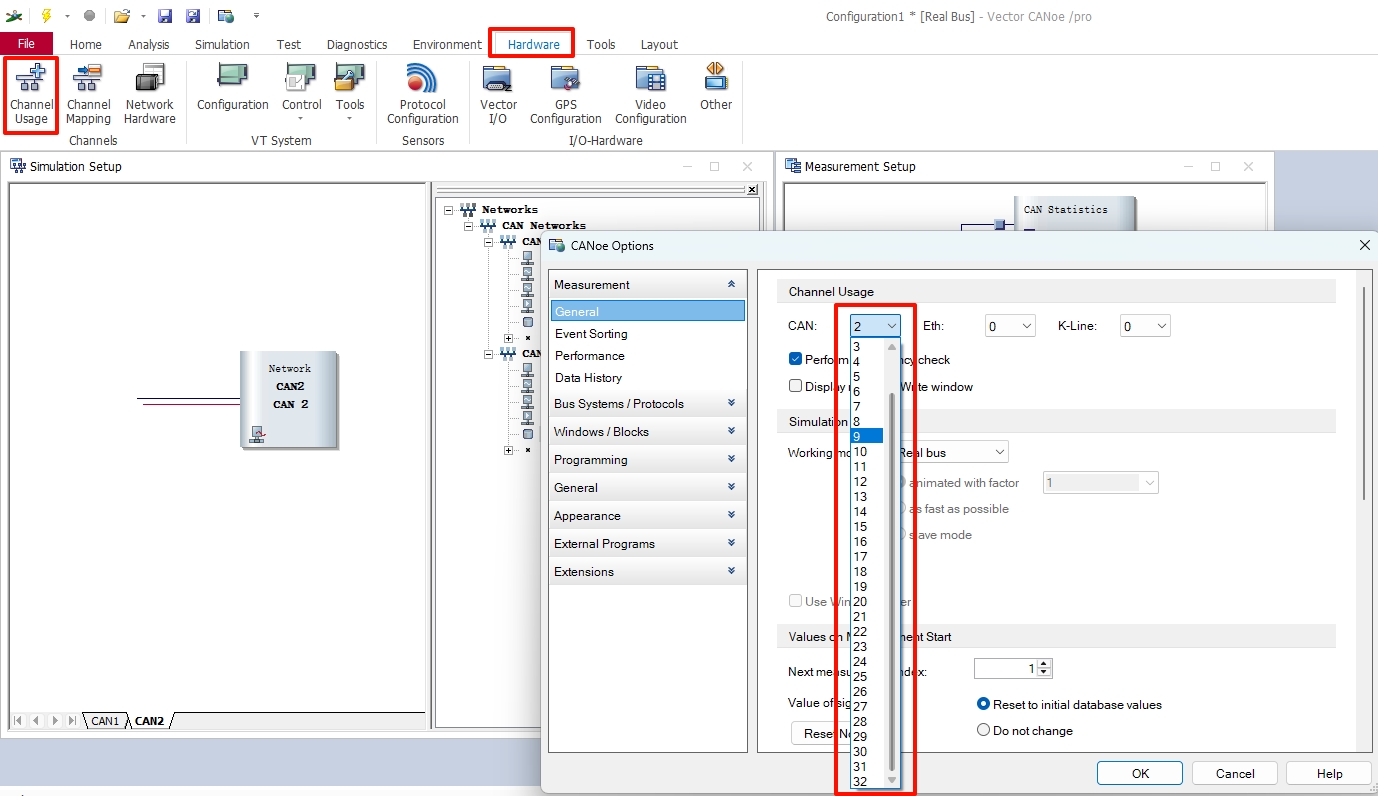Image resolution: width=1378 pixels, height=796 pixels.
Task: Open the K-Line channel count dropdown
Action: (x=1145, y=326)
